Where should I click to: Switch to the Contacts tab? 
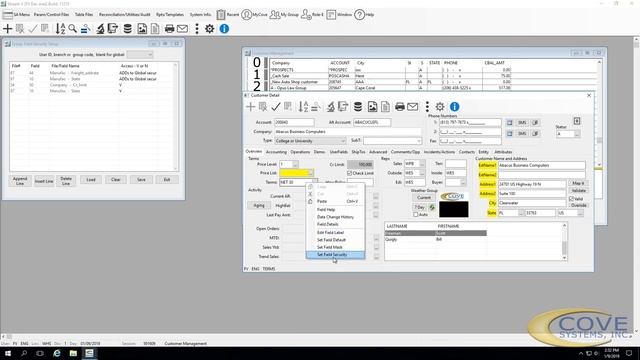(x=467, y=152)
